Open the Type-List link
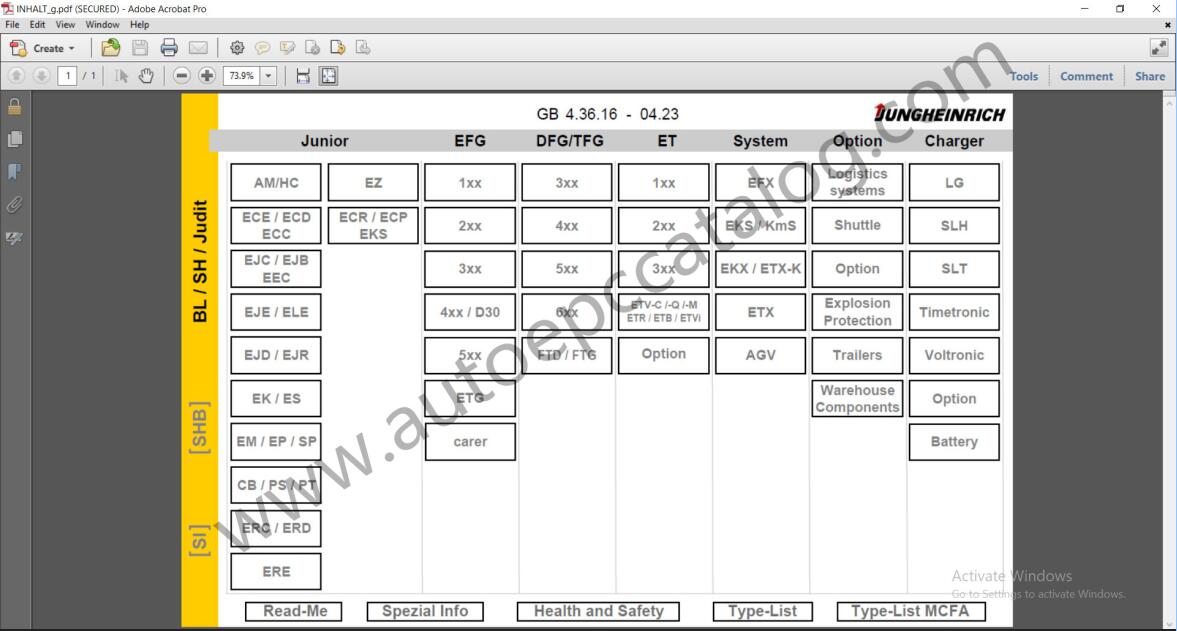1177x631 pixels. coord(762,611)
